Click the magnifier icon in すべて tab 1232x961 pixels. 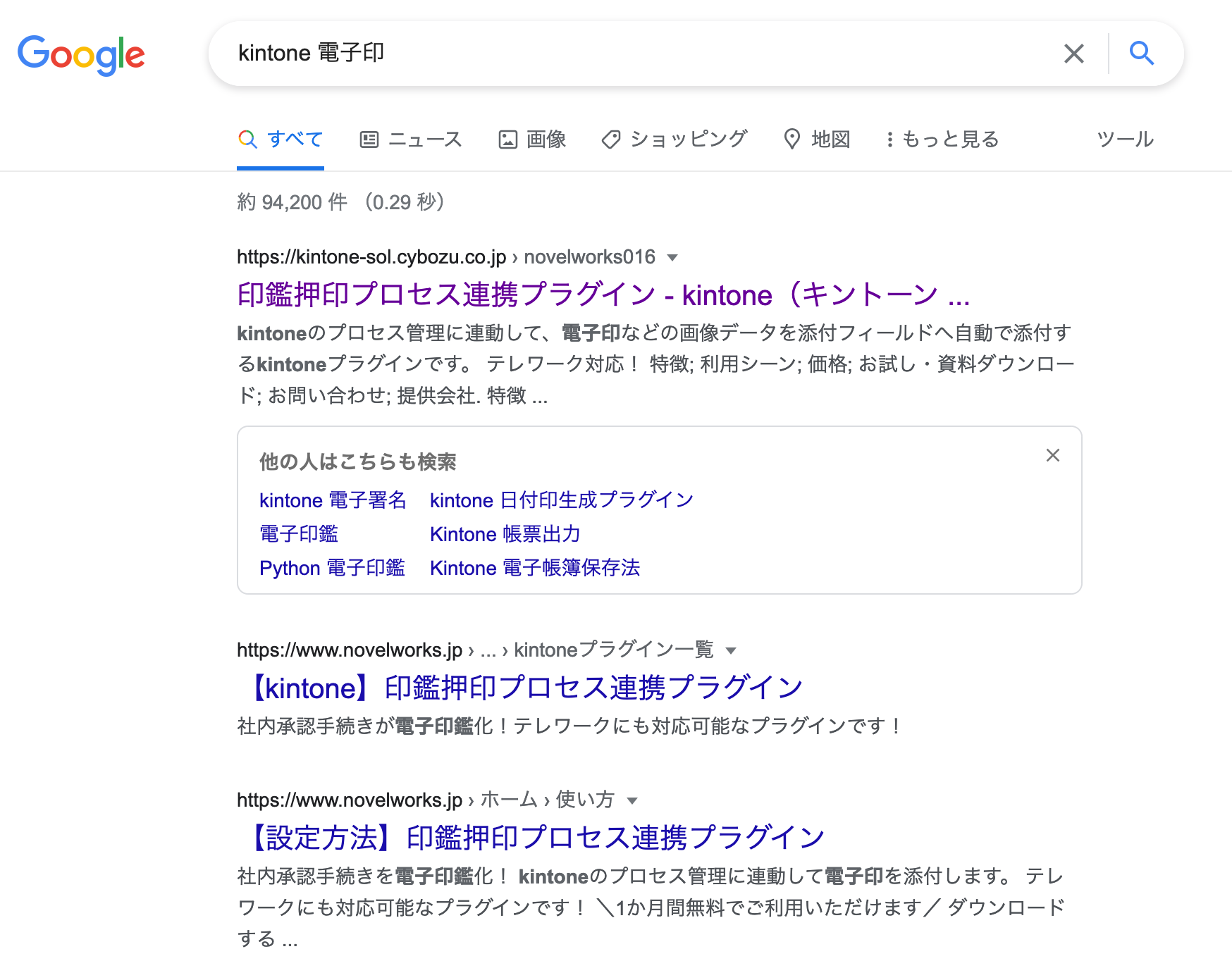point(247,139)
